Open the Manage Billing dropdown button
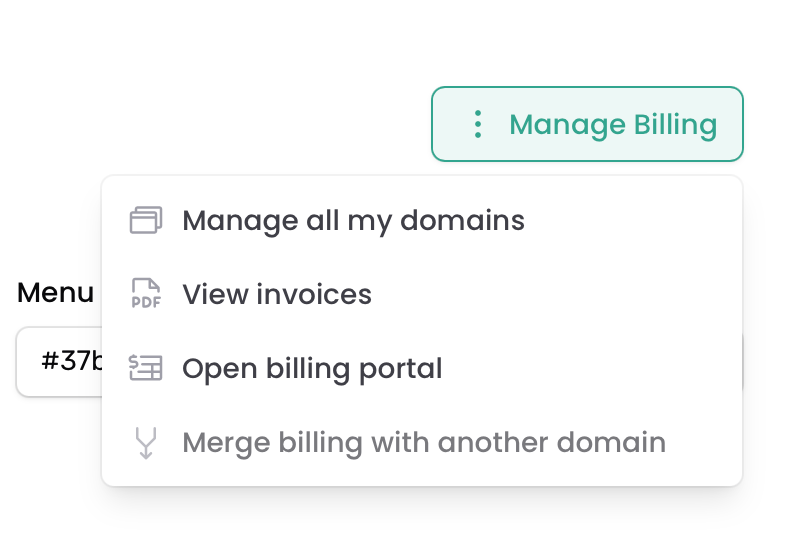Image resolution: width=788 pixels, height=538 pixels. (587, 124)
